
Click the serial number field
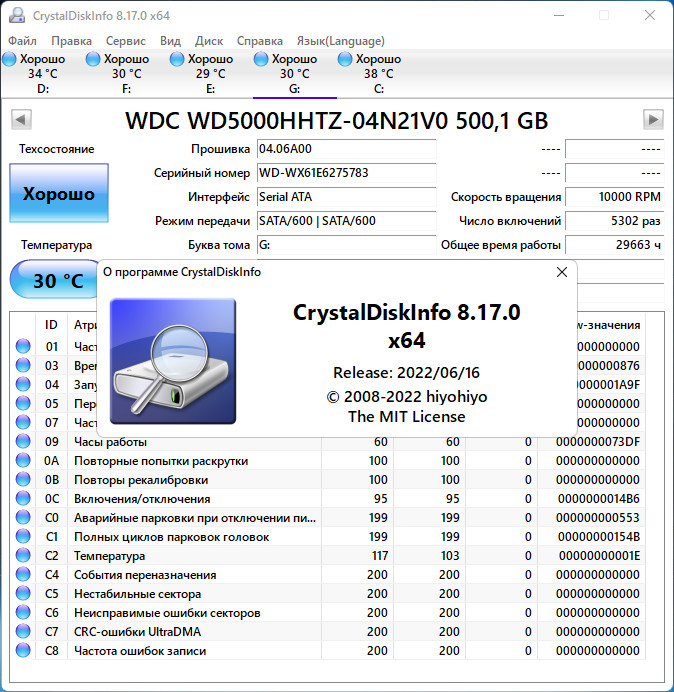coord(346,173)
